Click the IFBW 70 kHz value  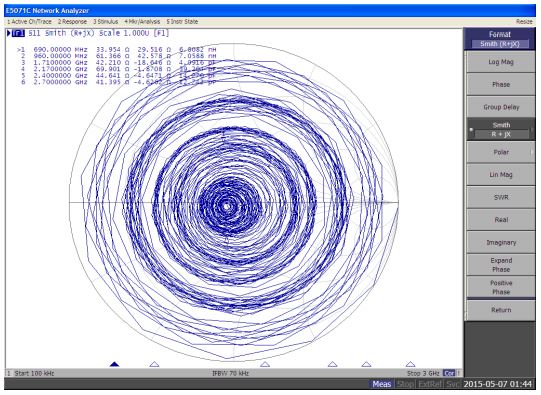tap(230, 373)
